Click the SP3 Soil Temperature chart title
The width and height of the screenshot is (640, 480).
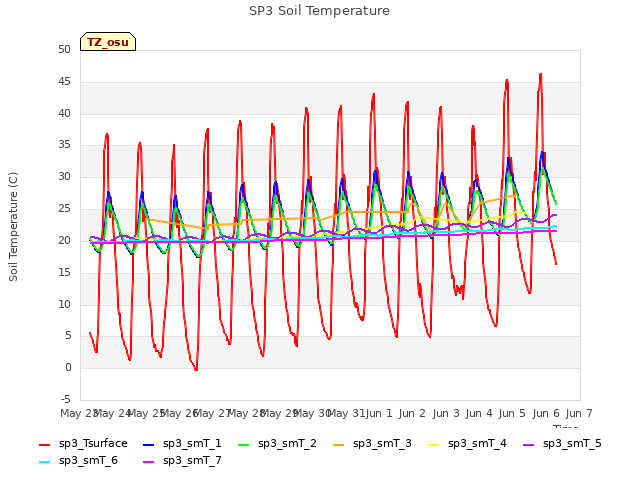319,11
